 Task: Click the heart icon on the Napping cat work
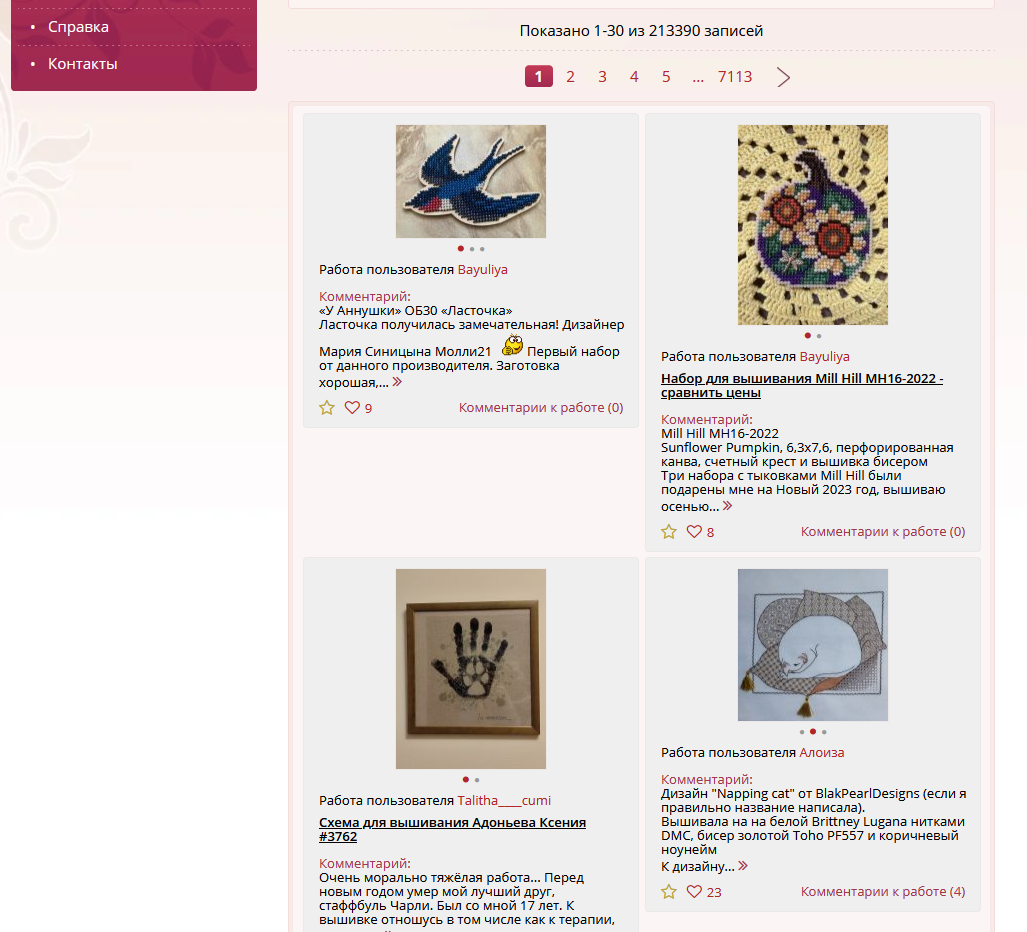pyautogui.click(x=694, y=891)
